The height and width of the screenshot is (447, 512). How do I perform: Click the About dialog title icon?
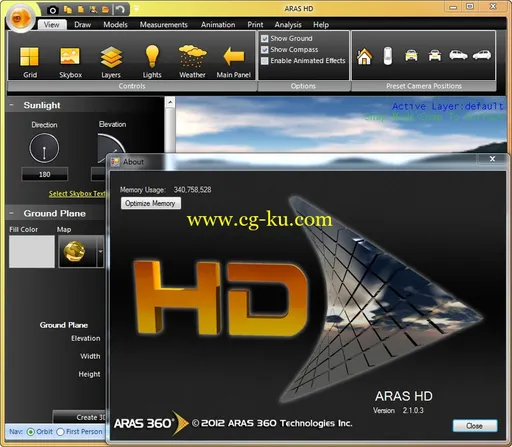click(115, 162)
